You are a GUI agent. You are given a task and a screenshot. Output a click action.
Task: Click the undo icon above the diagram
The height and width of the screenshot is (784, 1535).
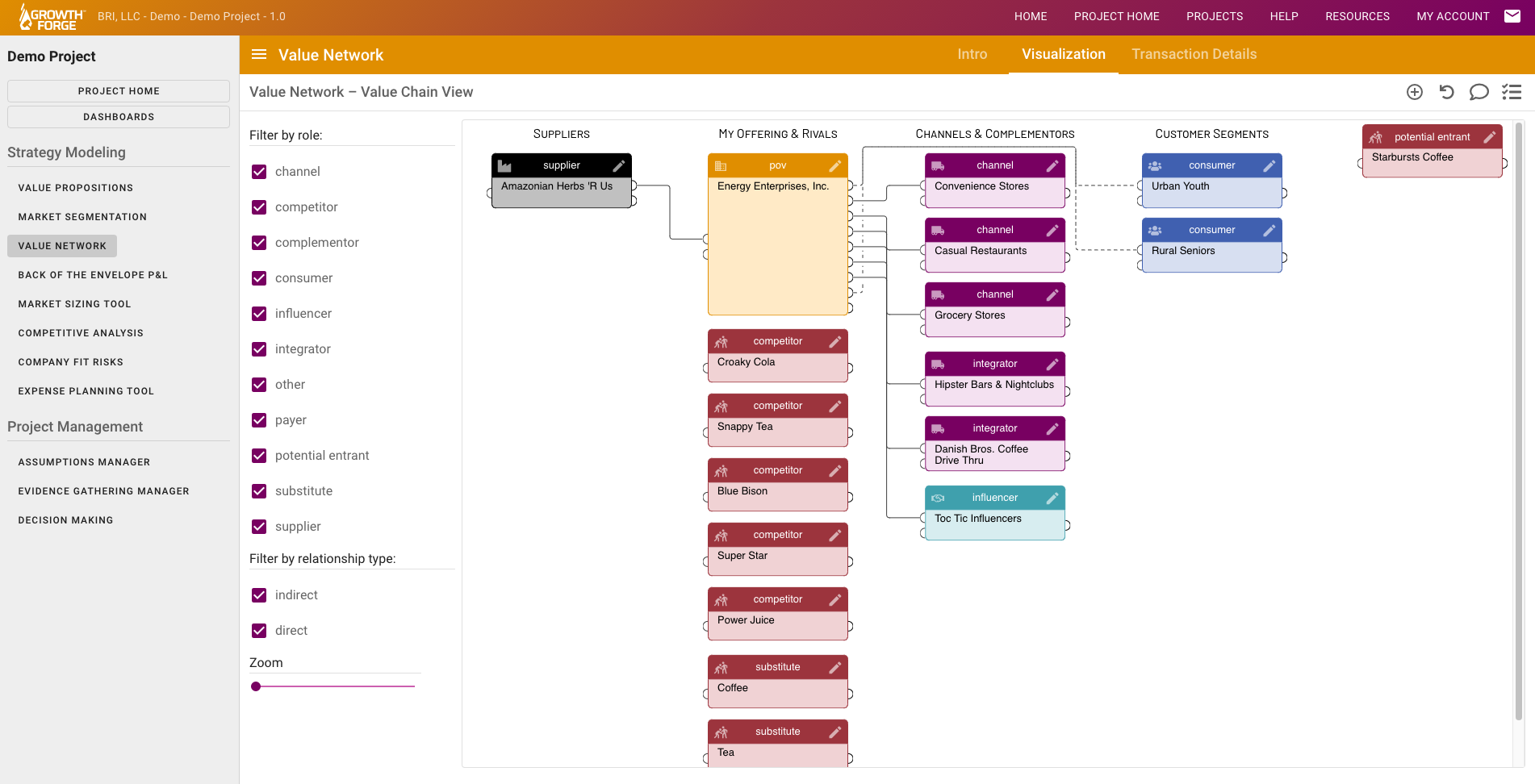click(x=1446, y=92)
